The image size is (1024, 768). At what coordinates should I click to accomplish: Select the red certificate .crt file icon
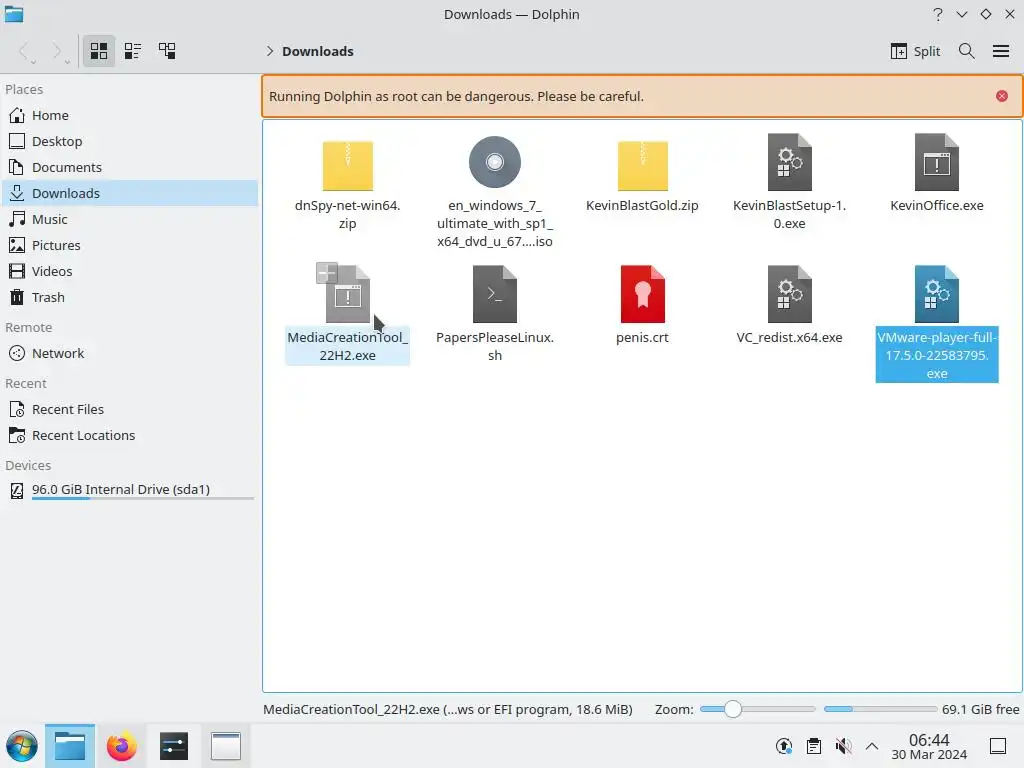(x=643, y=294)
